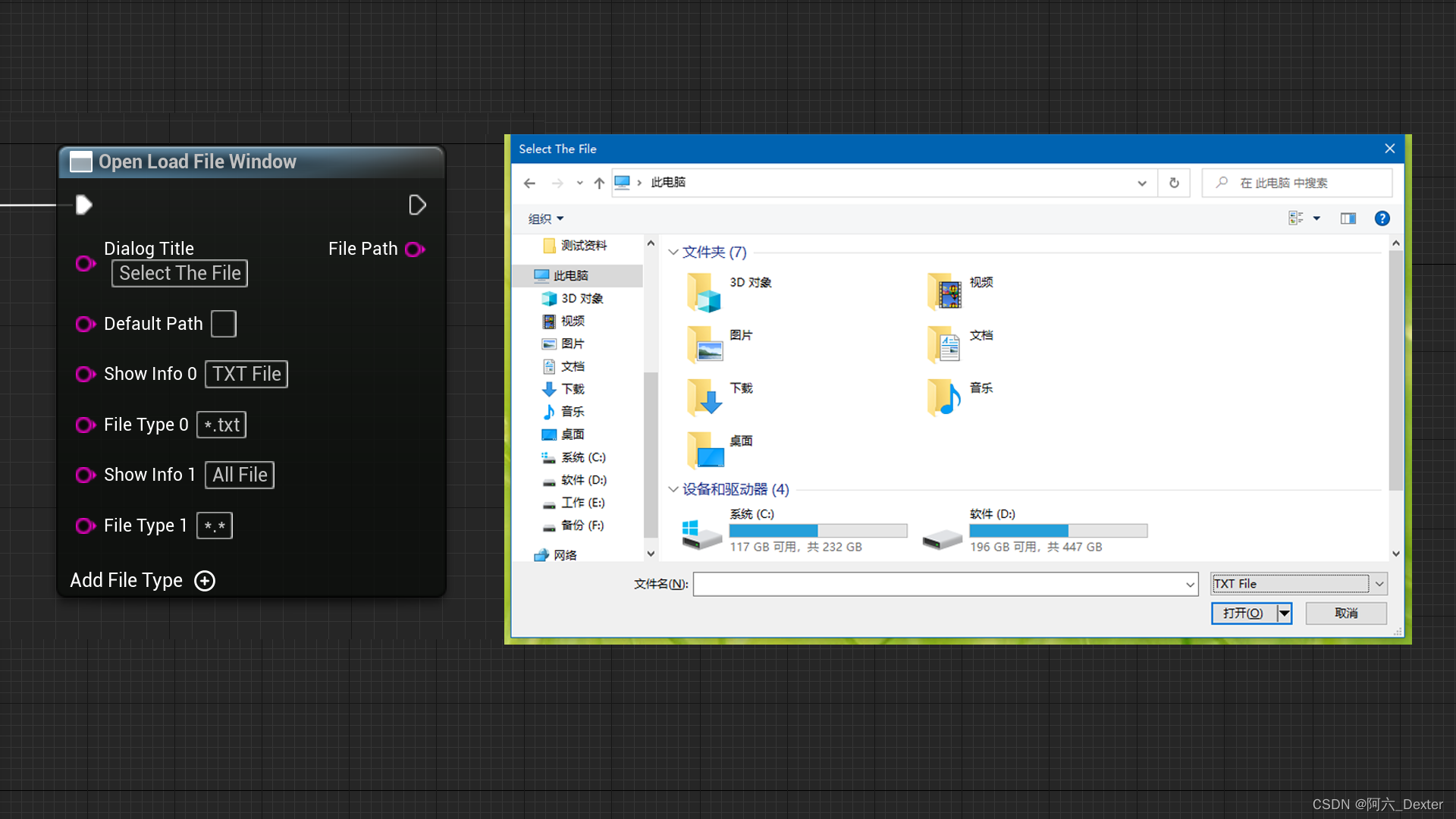Collapse the 文件夹 (7) group
1456x819 pixels.
pos(673,252)
